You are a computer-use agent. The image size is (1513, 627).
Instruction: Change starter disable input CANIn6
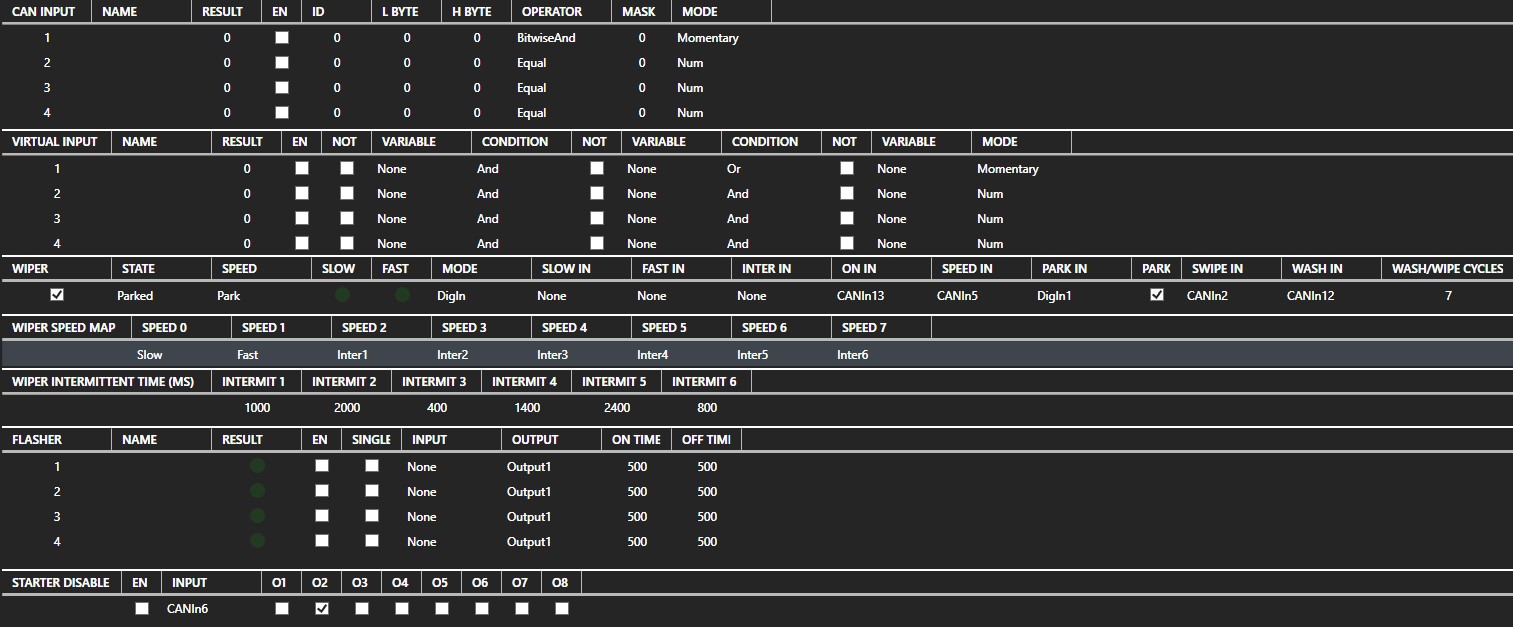[187, 608]
